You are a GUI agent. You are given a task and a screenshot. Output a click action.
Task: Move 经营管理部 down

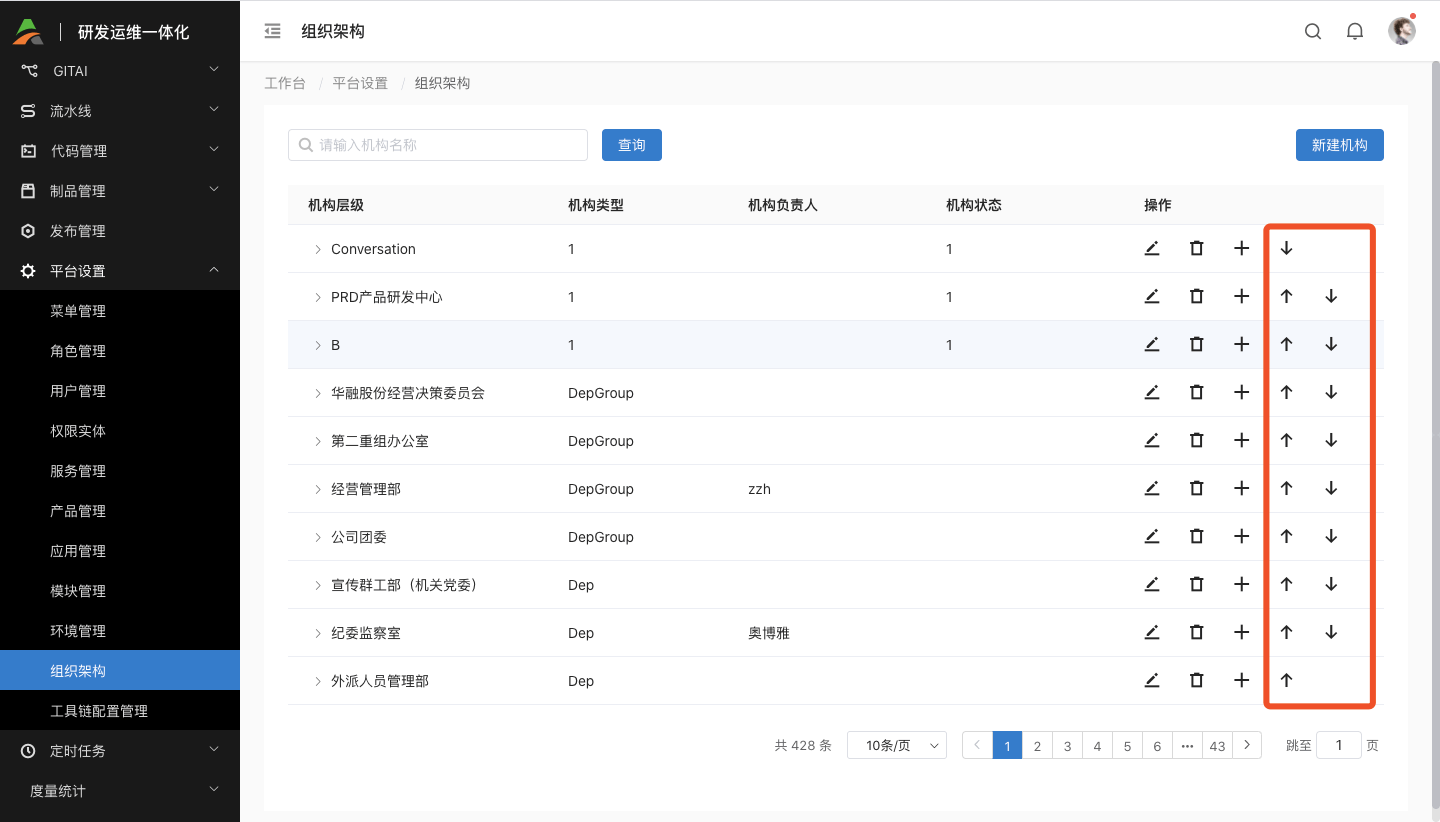pyautogui.click(x=1331, y=488)
